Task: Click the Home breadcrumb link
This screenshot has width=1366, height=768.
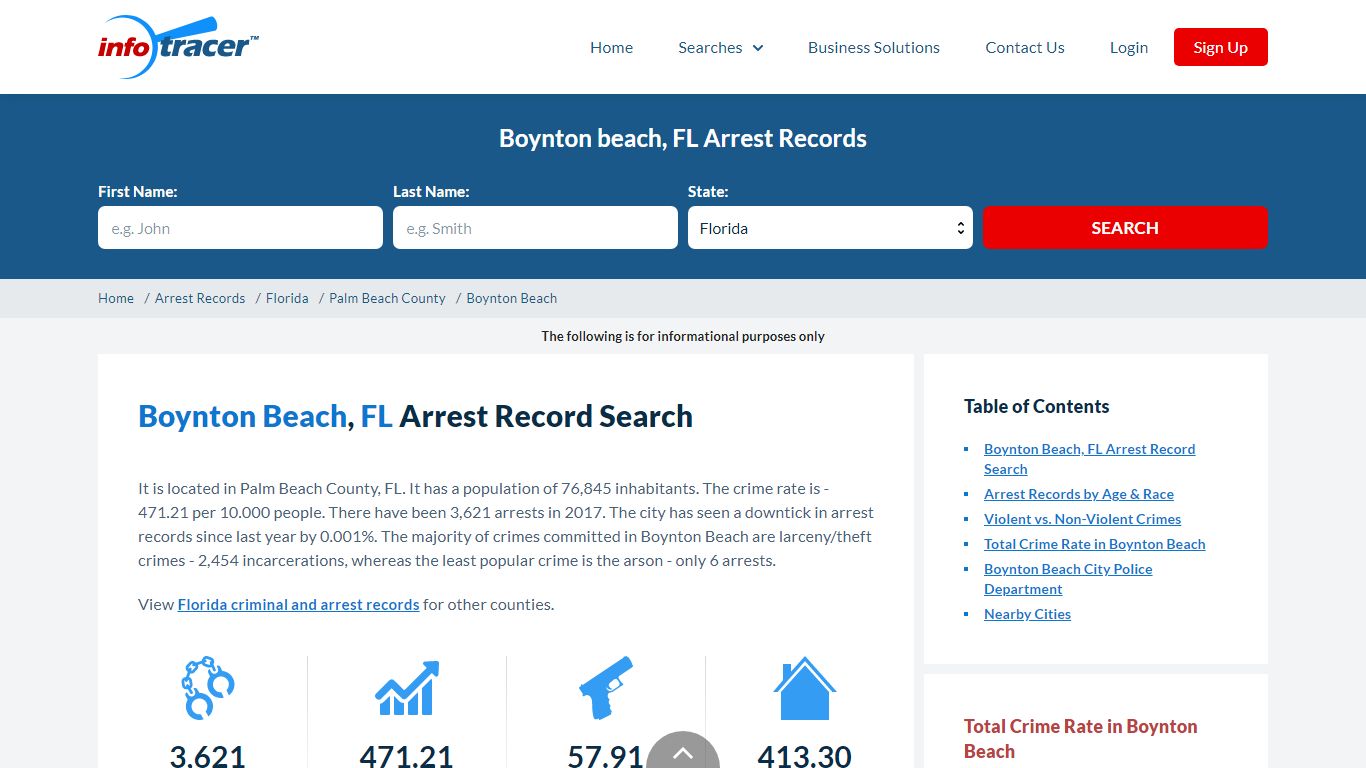Action: pos(116,298)
